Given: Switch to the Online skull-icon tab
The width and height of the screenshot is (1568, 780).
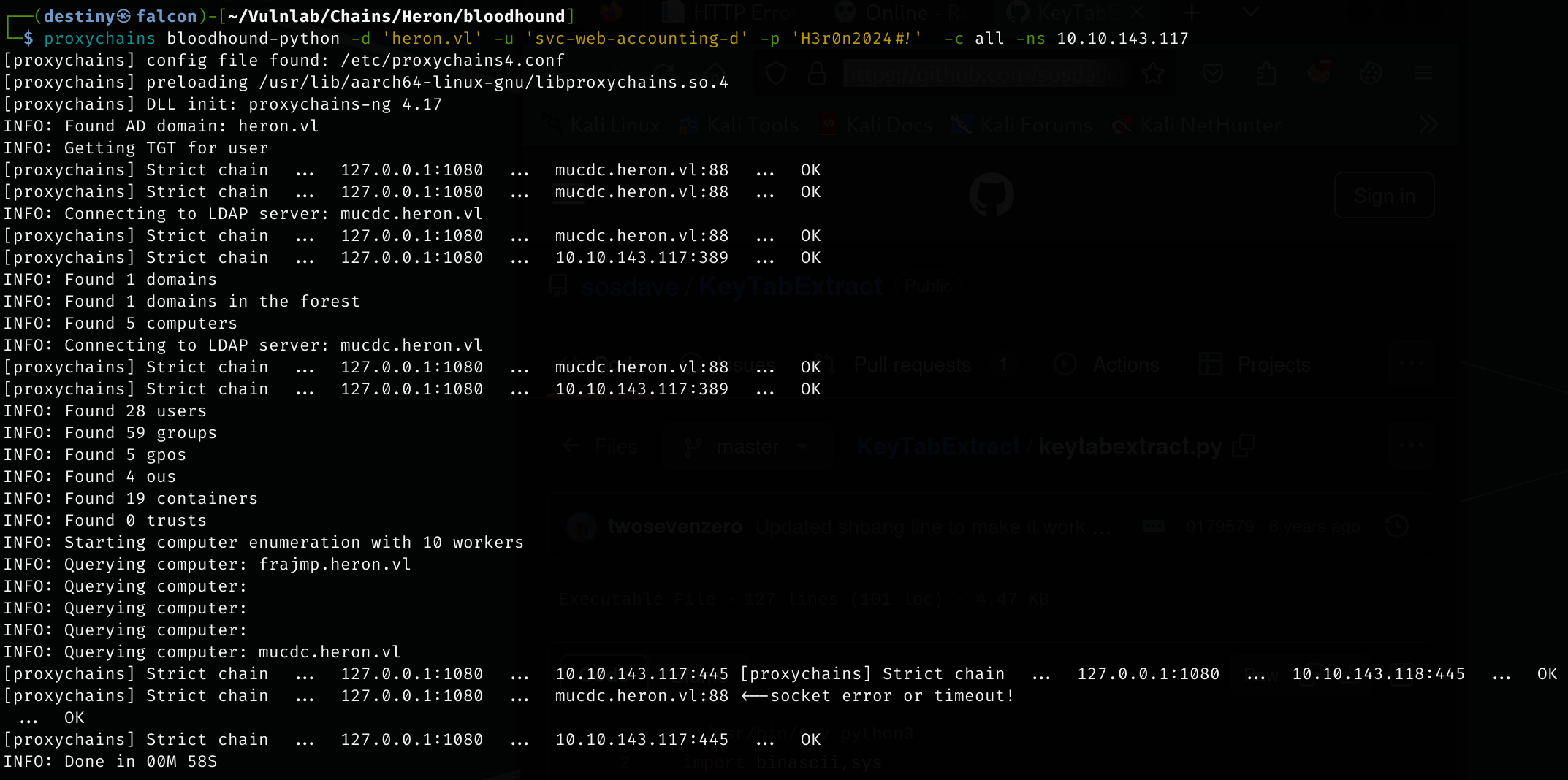Looking at the screenshot, I should click(907, 13).
